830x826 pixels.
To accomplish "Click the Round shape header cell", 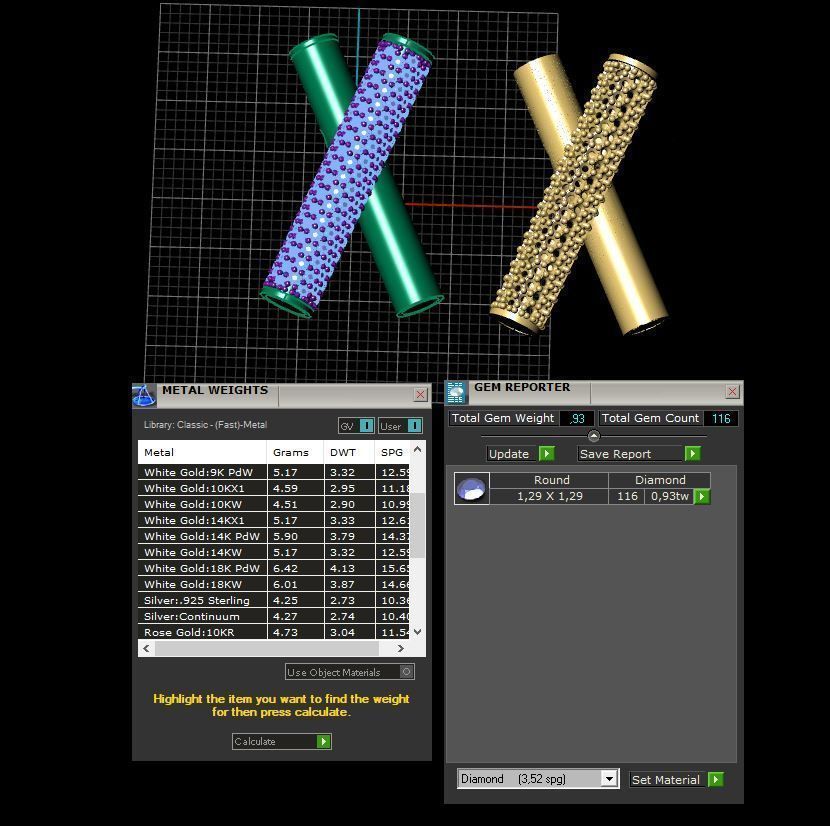I will [549, 480].
